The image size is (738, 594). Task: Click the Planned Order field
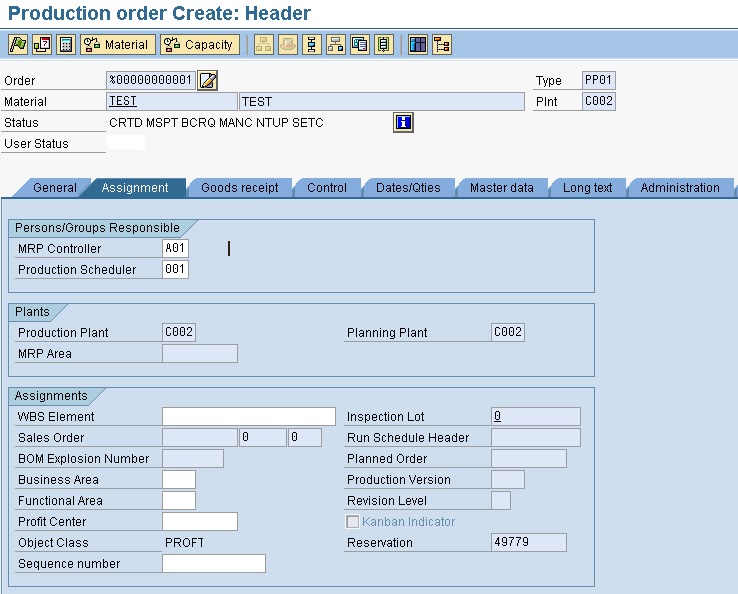point(529,458)
